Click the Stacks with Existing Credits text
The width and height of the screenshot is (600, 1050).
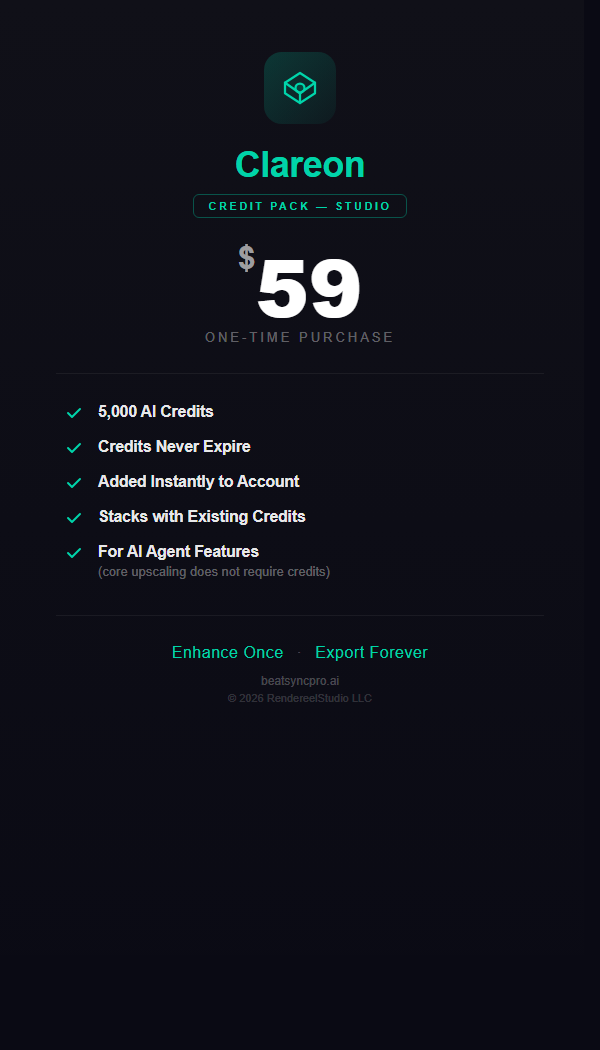pyautogui.click(x=202, y=517)
